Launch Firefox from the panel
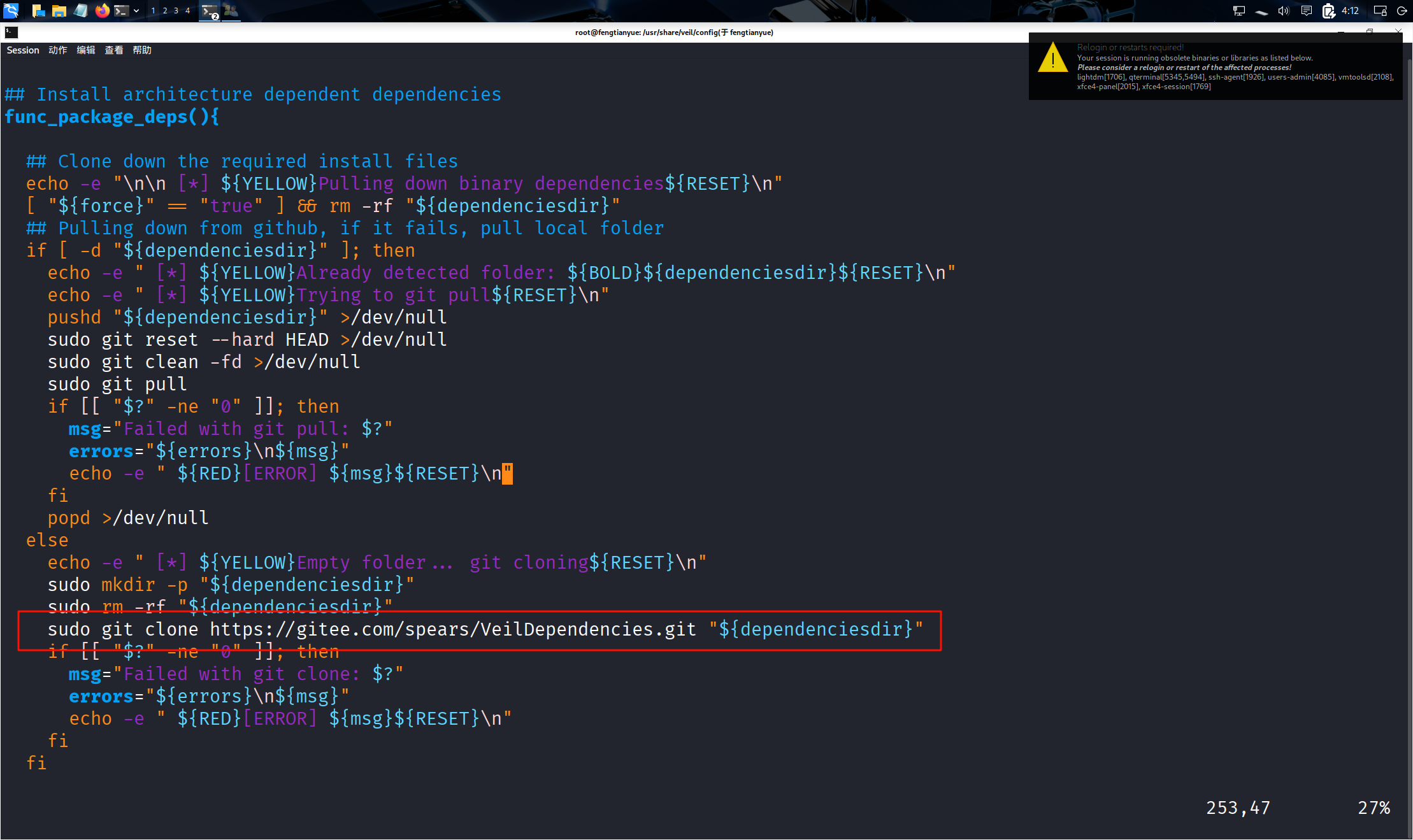This screenshot has height=840, width=1413. [x=102, y=10]
